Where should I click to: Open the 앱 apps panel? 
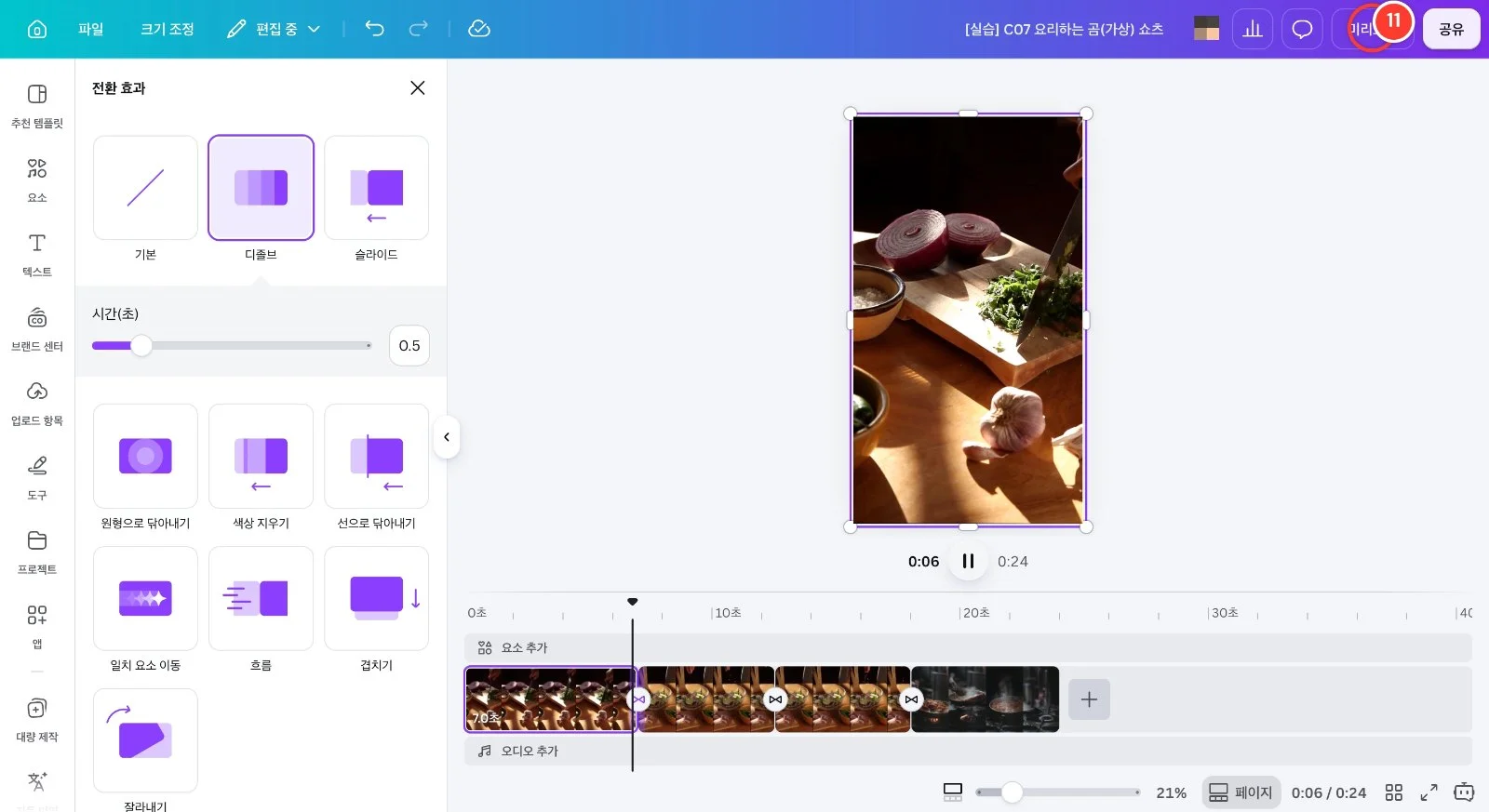tap(37, 627)
